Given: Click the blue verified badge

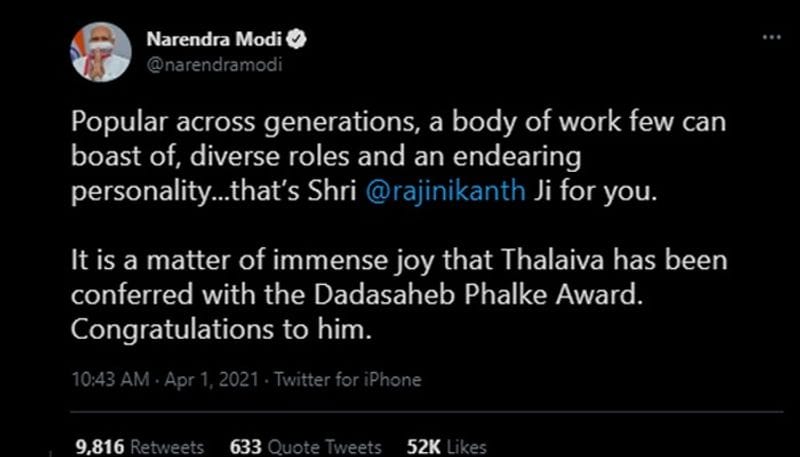Looking at the screenshot, I should click(x=297, y=40).
